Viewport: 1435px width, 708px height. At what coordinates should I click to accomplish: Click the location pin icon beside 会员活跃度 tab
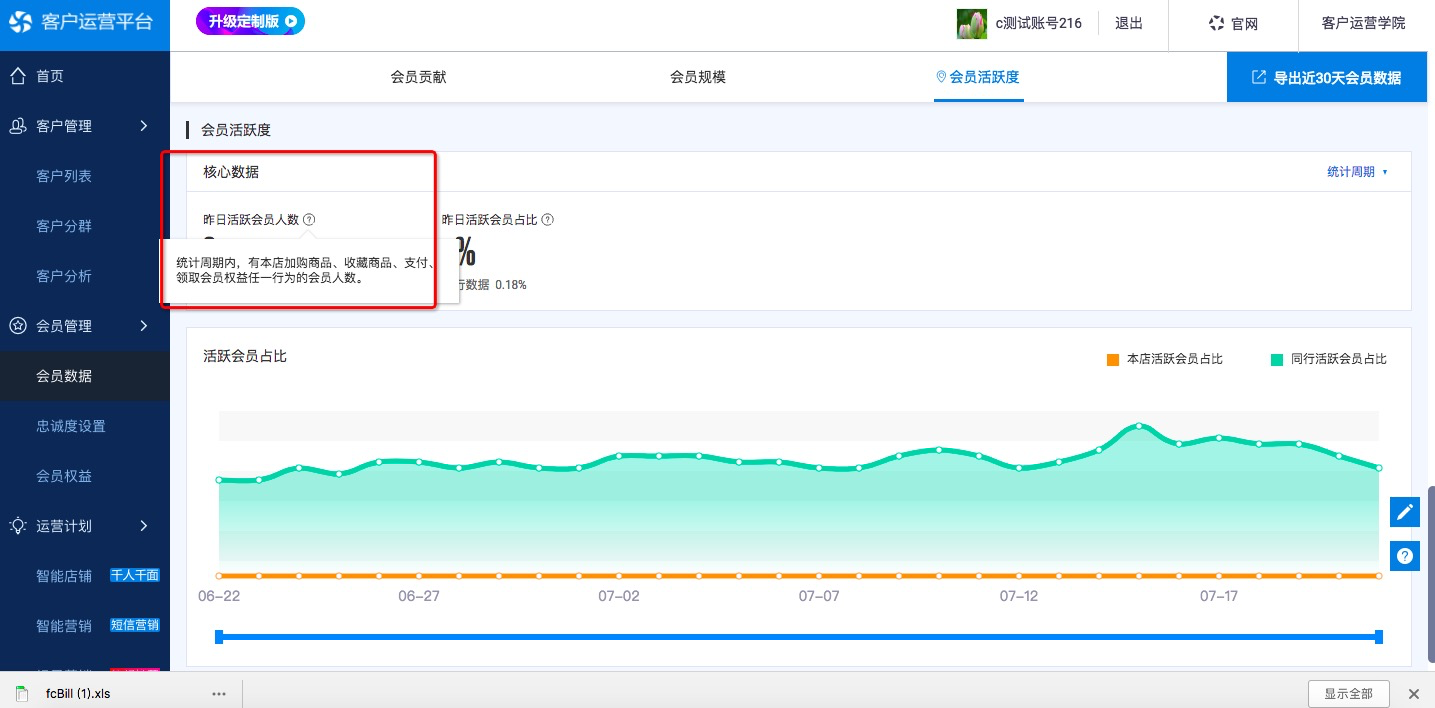click(x=940, y=77)
